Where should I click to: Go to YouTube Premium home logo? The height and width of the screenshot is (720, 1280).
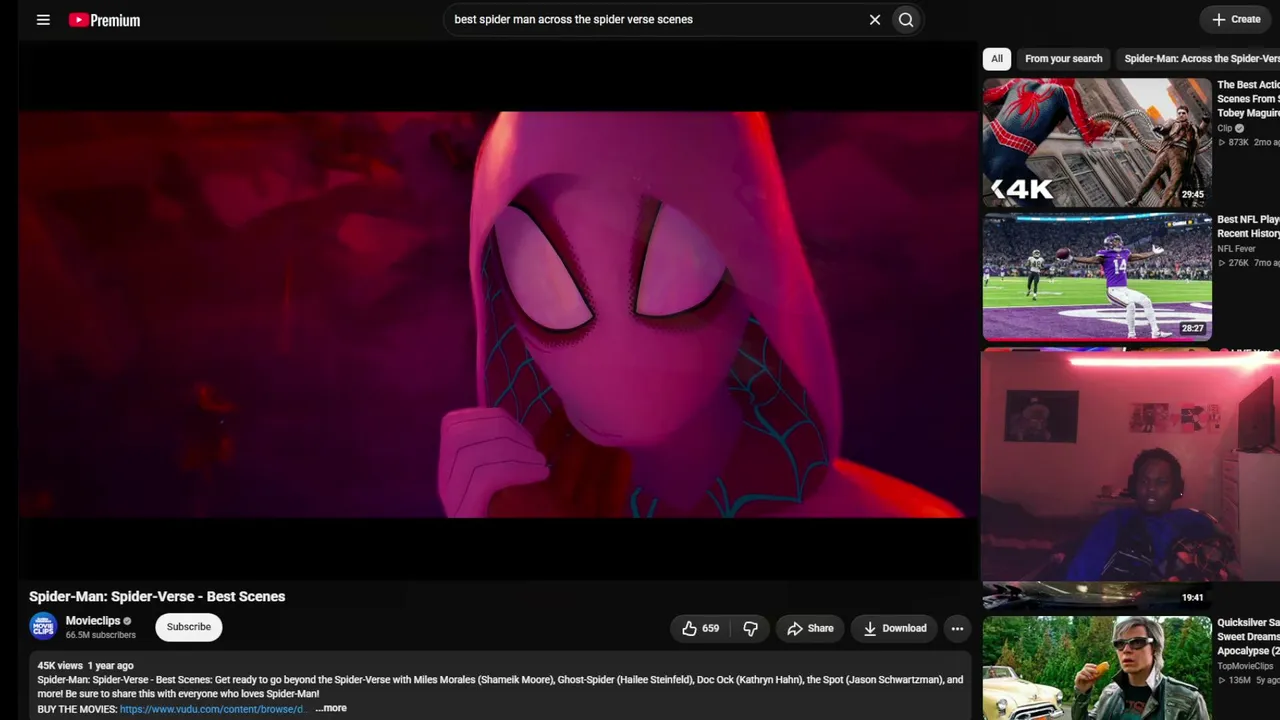pos(104,20)
